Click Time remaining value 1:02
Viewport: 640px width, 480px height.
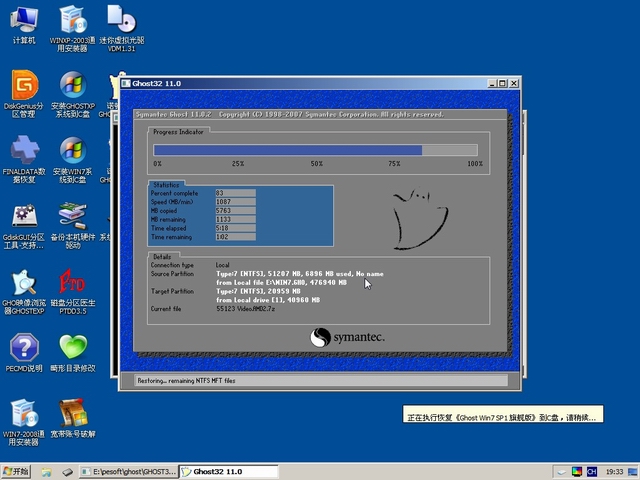tap(236, 237)
